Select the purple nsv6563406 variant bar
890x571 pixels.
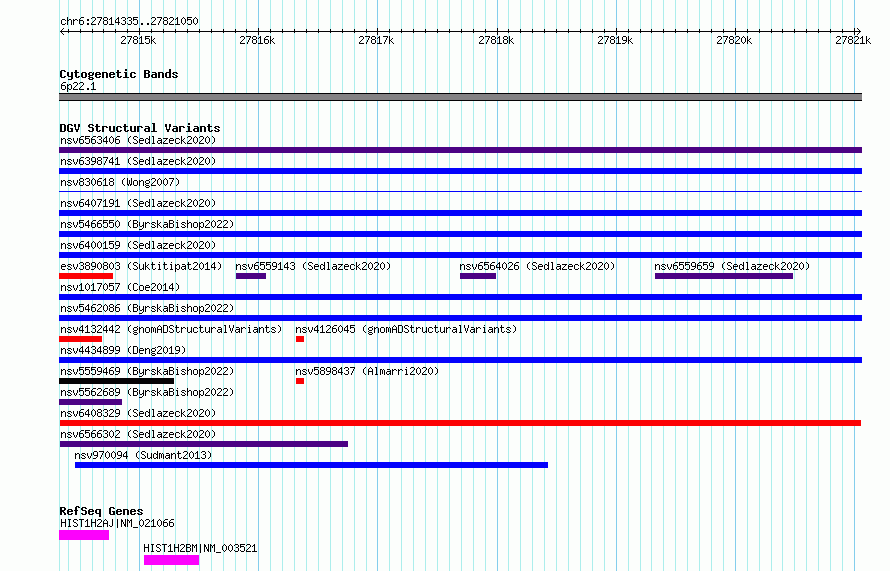pos(460,150)
